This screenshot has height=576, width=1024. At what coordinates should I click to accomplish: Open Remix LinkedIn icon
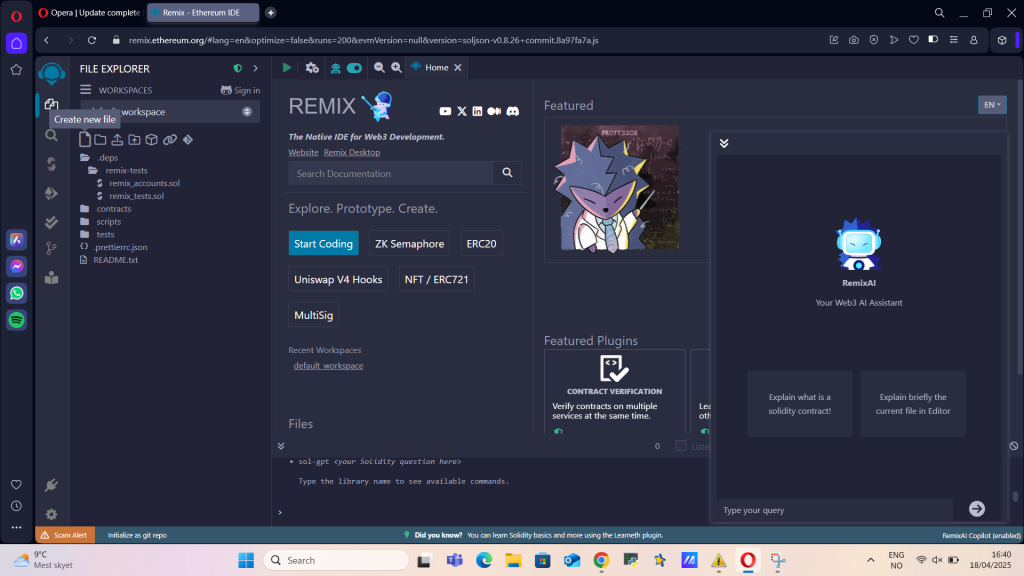[x=477, y=111]
